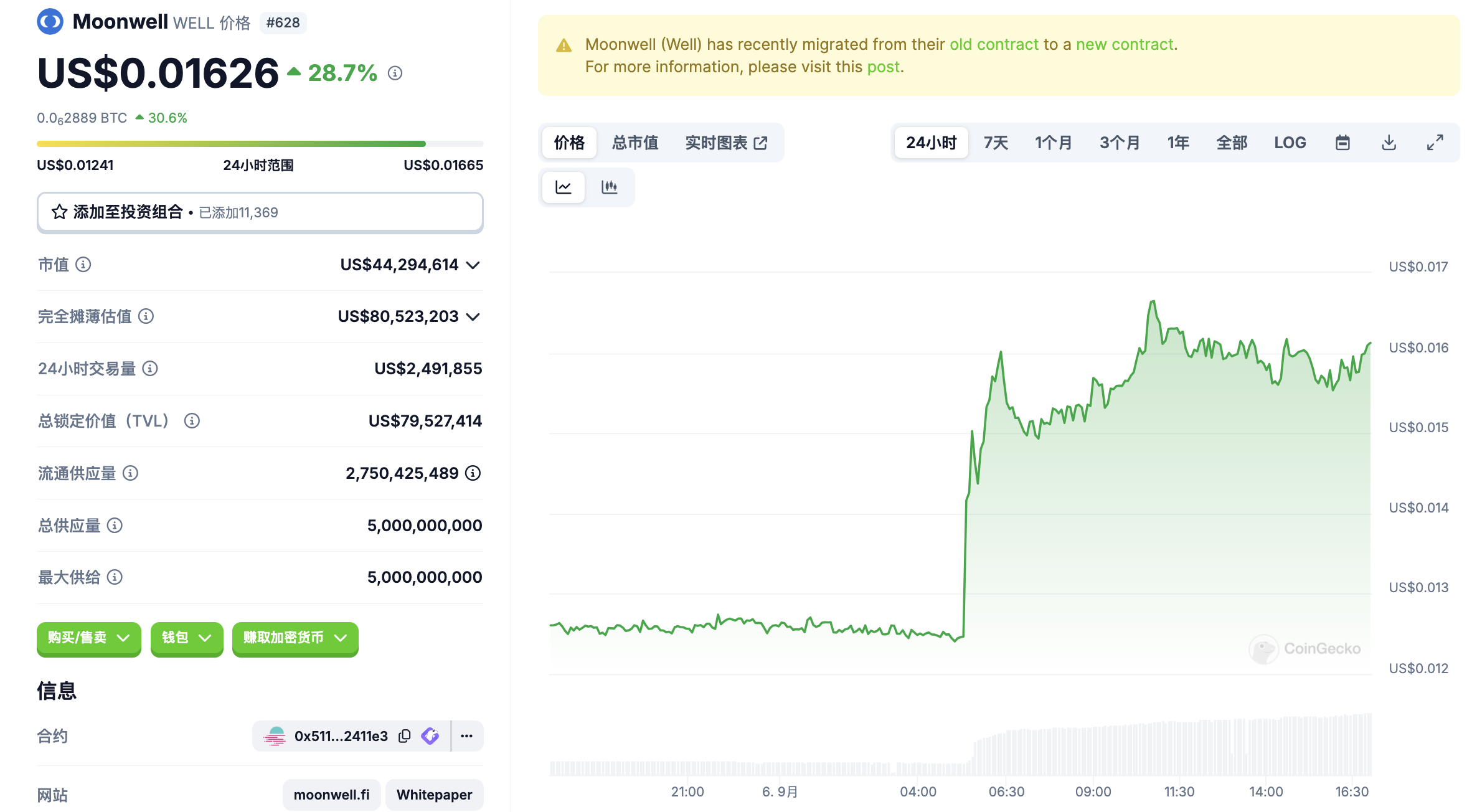Click the 24小时范围 price range bar
The width and height of the screenshot is (1472, 812).
260,144
